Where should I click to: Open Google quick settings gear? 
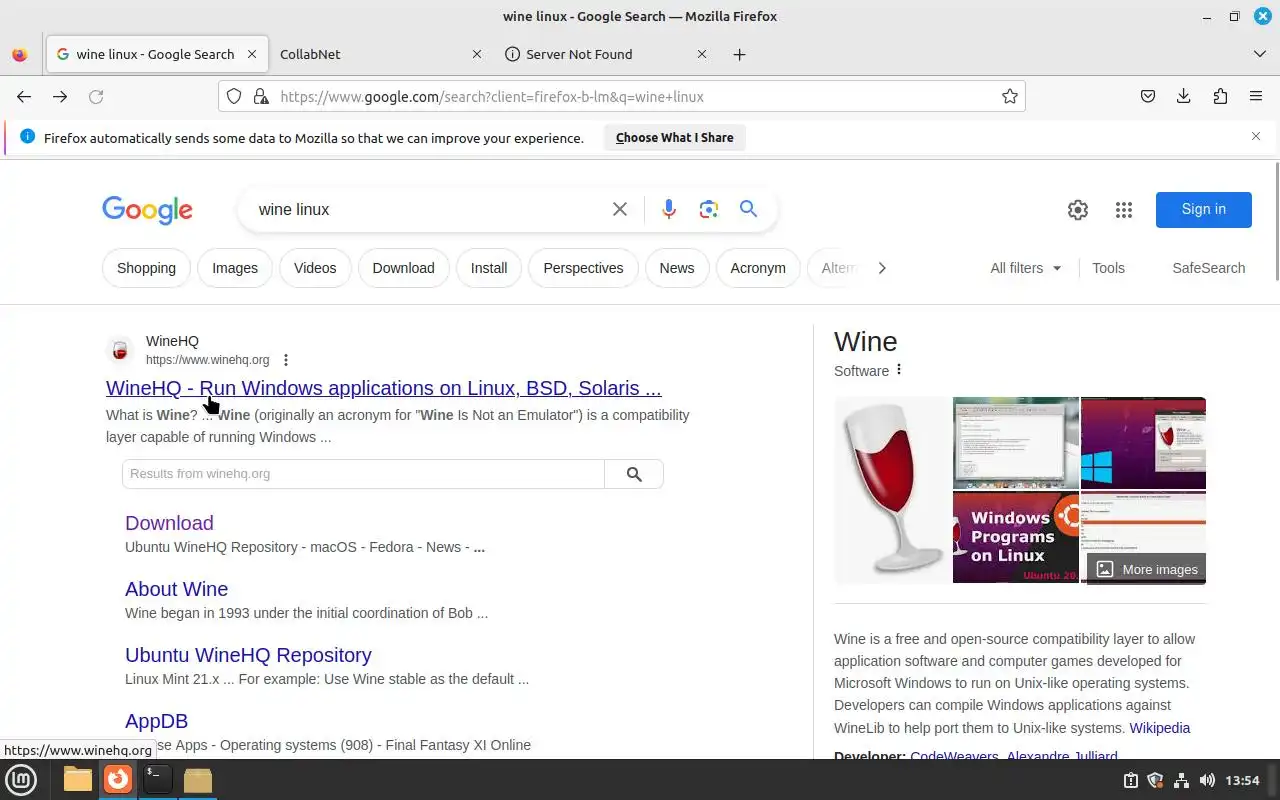pos(1077,209)
